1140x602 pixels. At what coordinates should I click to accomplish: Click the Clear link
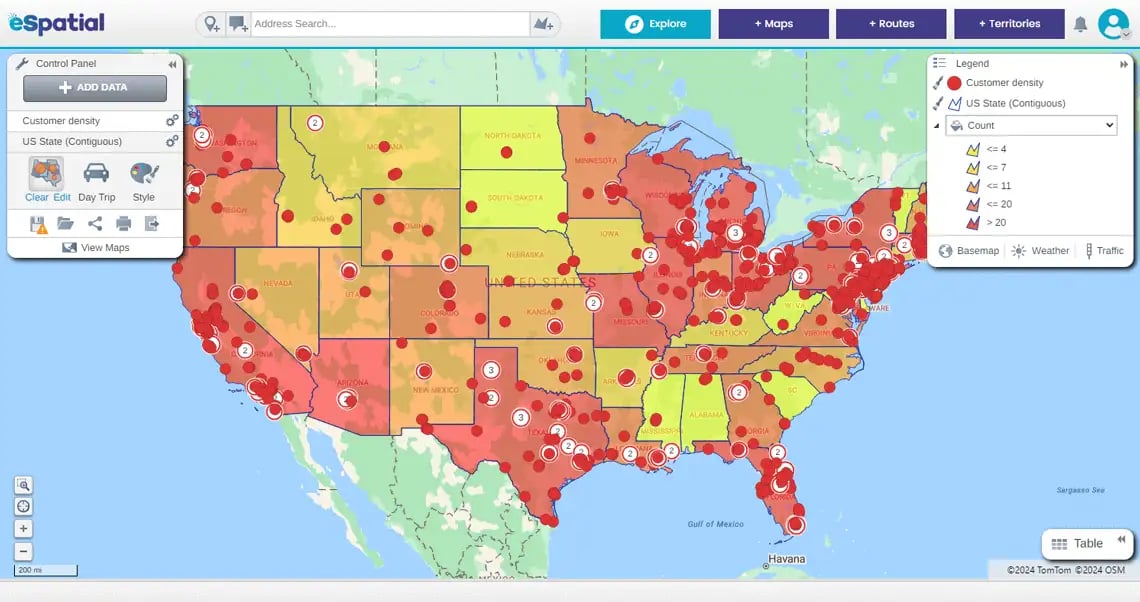(x=36, y=197)
